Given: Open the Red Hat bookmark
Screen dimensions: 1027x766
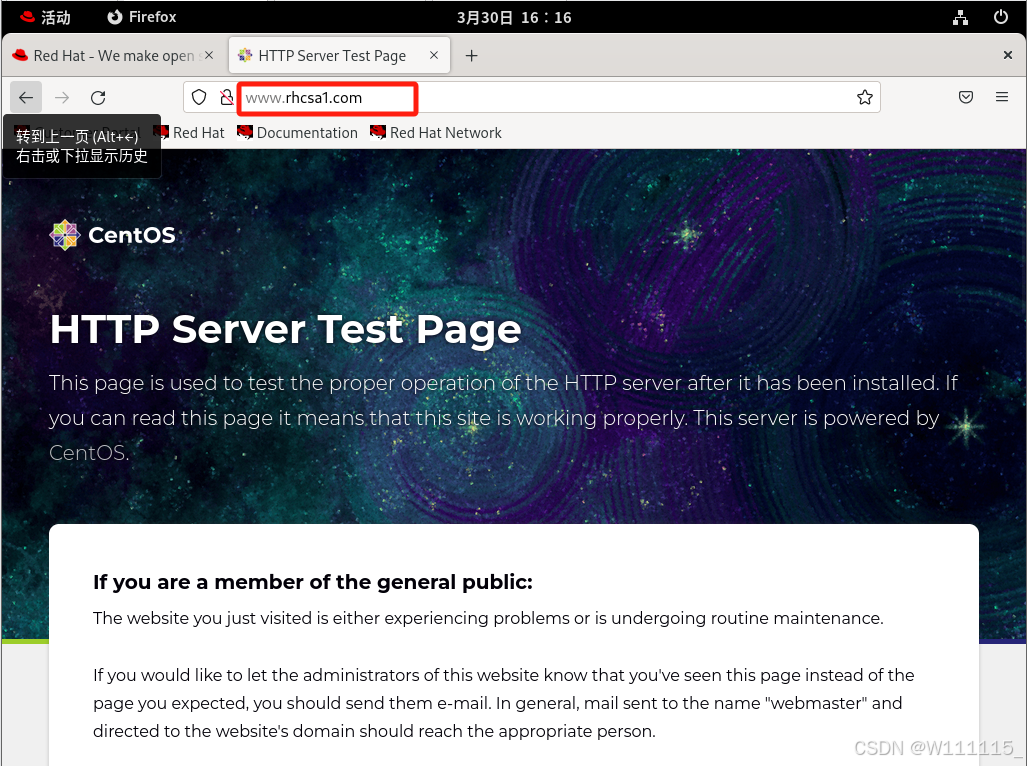Looking at the screenshot, I should click(189, 133).
